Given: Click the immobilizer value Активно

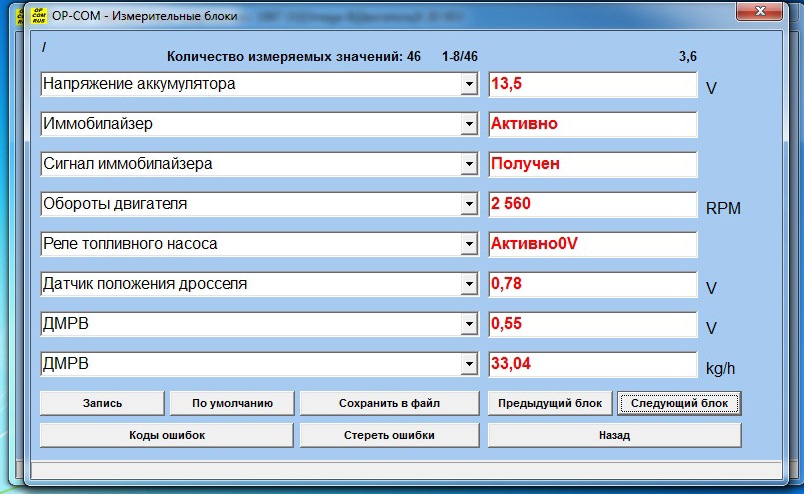Looking at the screenshot, I should tap(593, 124).
